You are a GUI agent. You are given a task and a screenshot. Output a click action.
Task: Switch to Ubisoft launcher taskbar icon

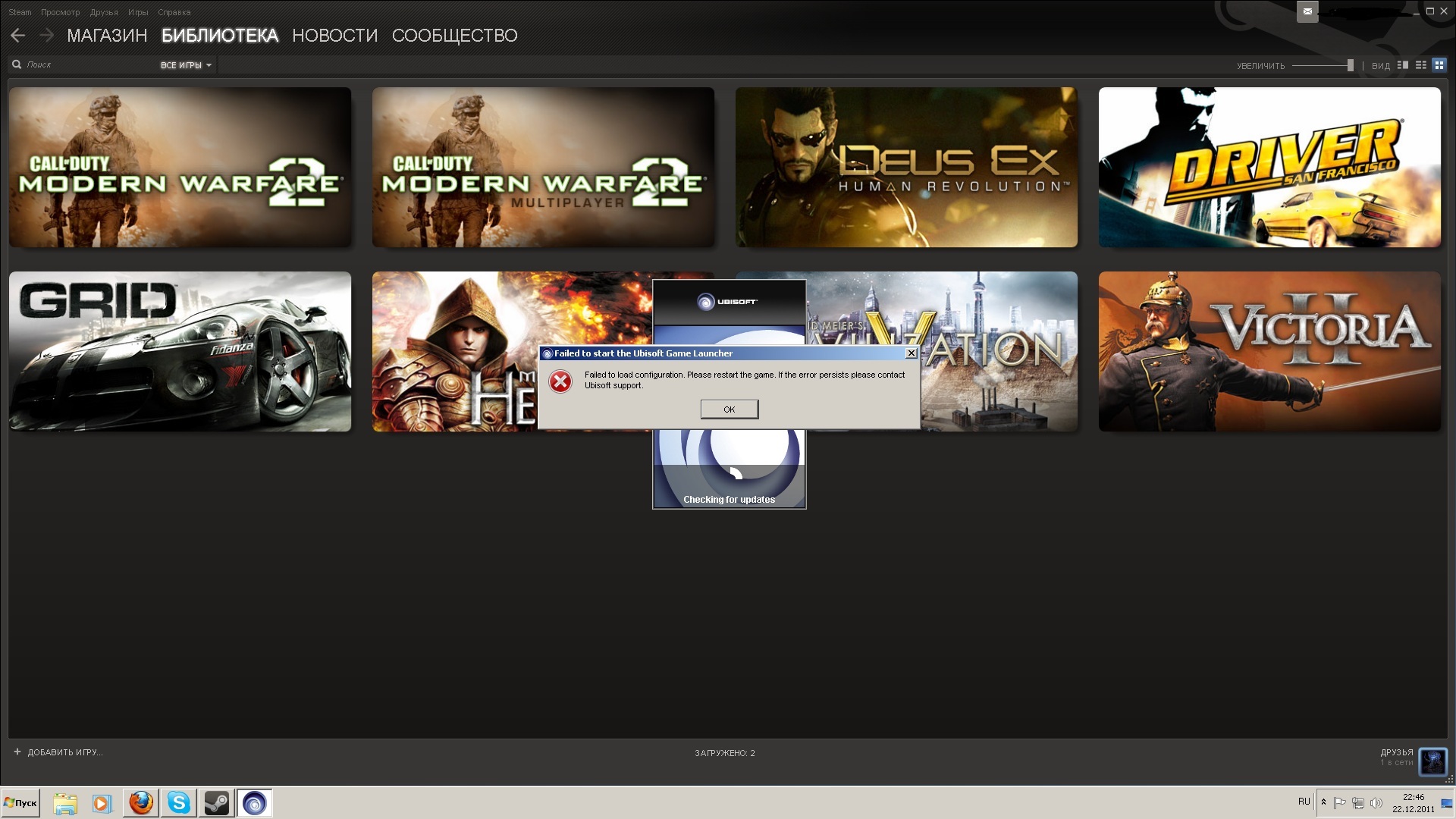255,802
